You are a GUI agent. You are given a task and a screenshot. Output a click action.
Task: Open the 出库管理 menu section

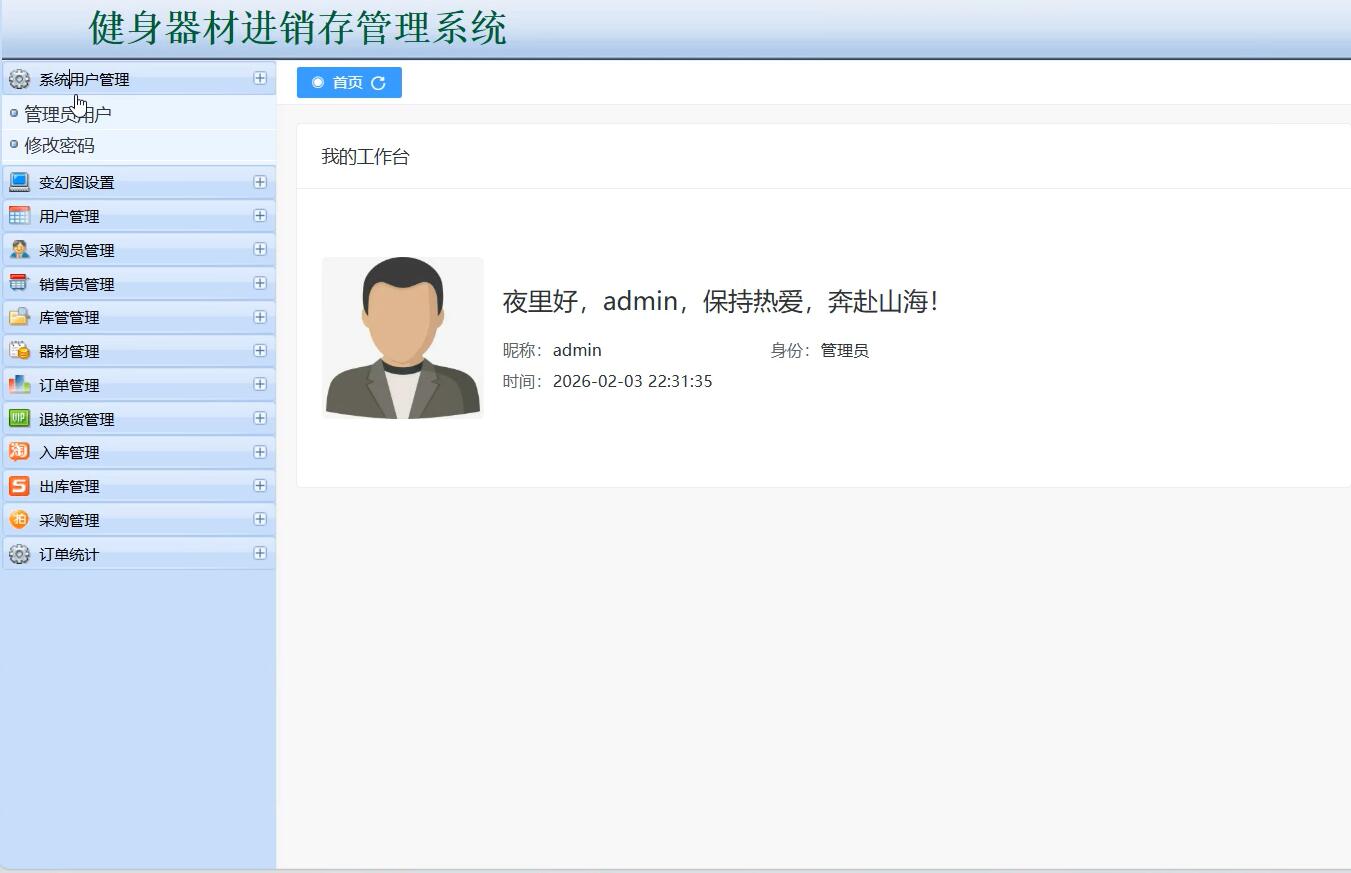139,486
